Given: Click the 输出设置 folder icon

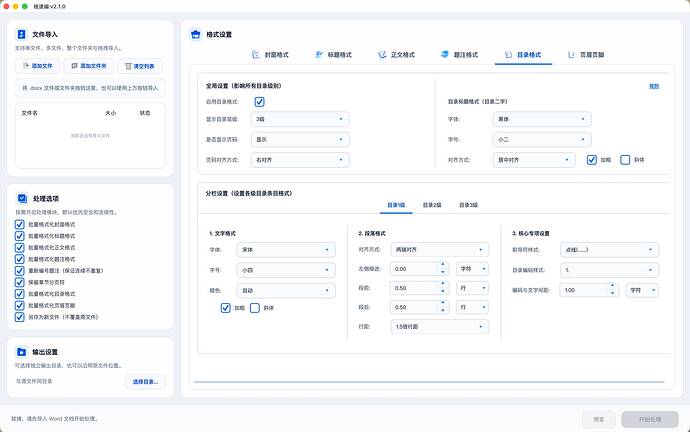Looking at the screenshot, I should 21,352.
